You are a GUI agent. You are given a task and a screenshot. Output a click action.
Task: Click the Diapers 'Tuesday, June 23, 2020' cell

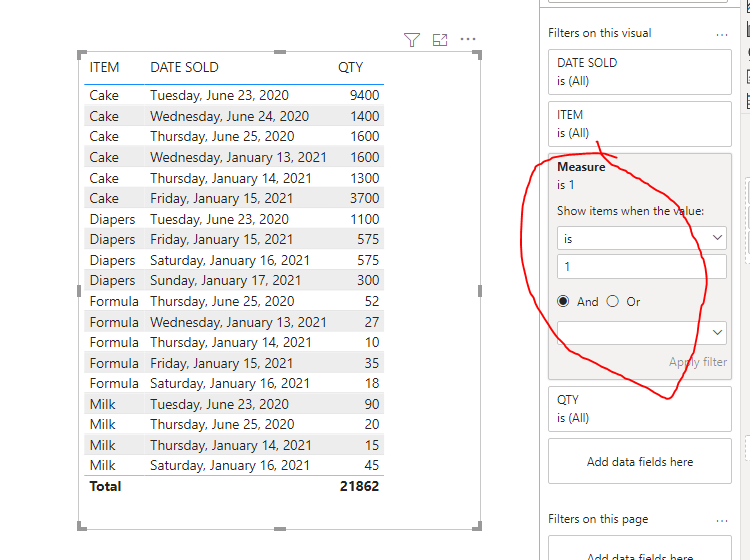tap(219, 220)
